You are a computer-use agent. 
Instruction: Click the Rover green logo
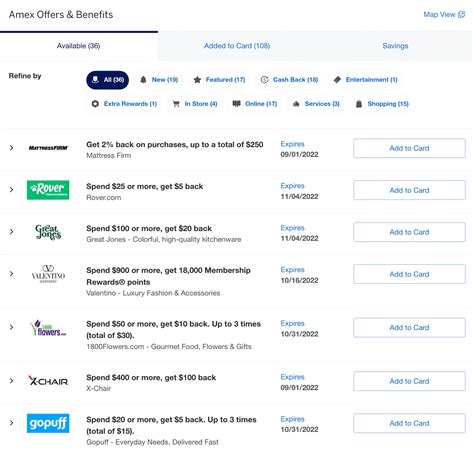[48, 190]
